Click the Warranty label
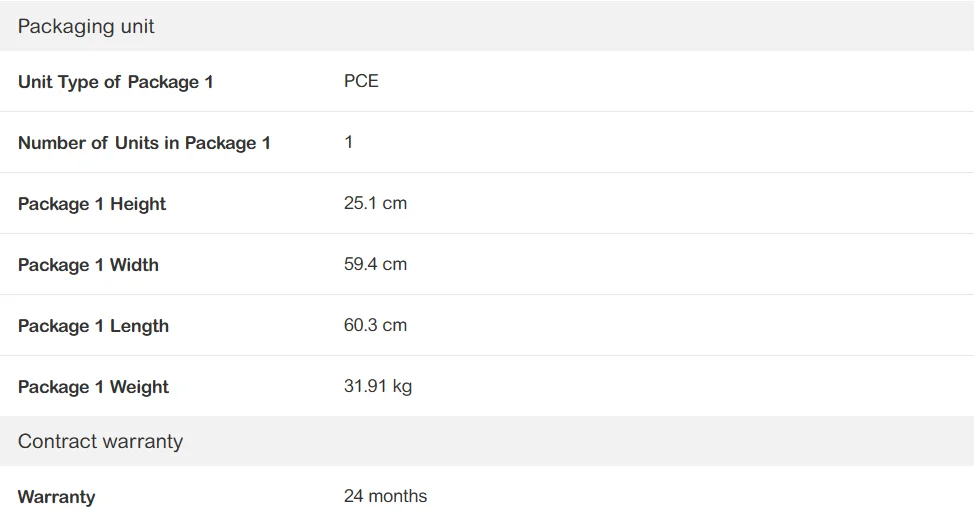974x517 pixels. [x=56, y=497]
